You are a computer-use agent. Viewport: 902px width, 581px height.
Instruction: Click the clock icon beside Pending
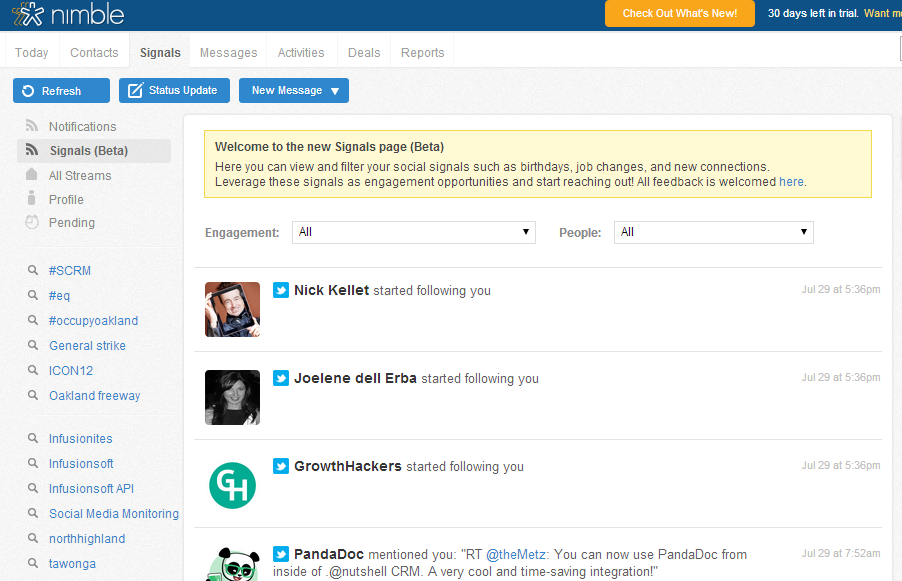[x=32, y=222]
